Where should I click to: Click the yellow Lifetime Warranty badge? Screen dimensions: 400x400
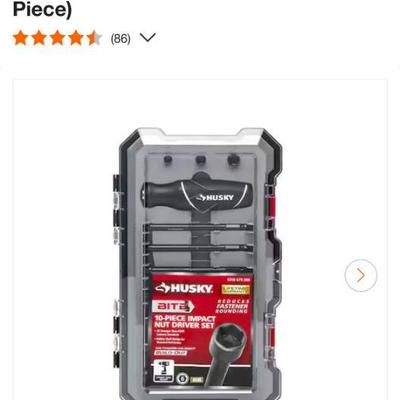[x=236, y=289]
